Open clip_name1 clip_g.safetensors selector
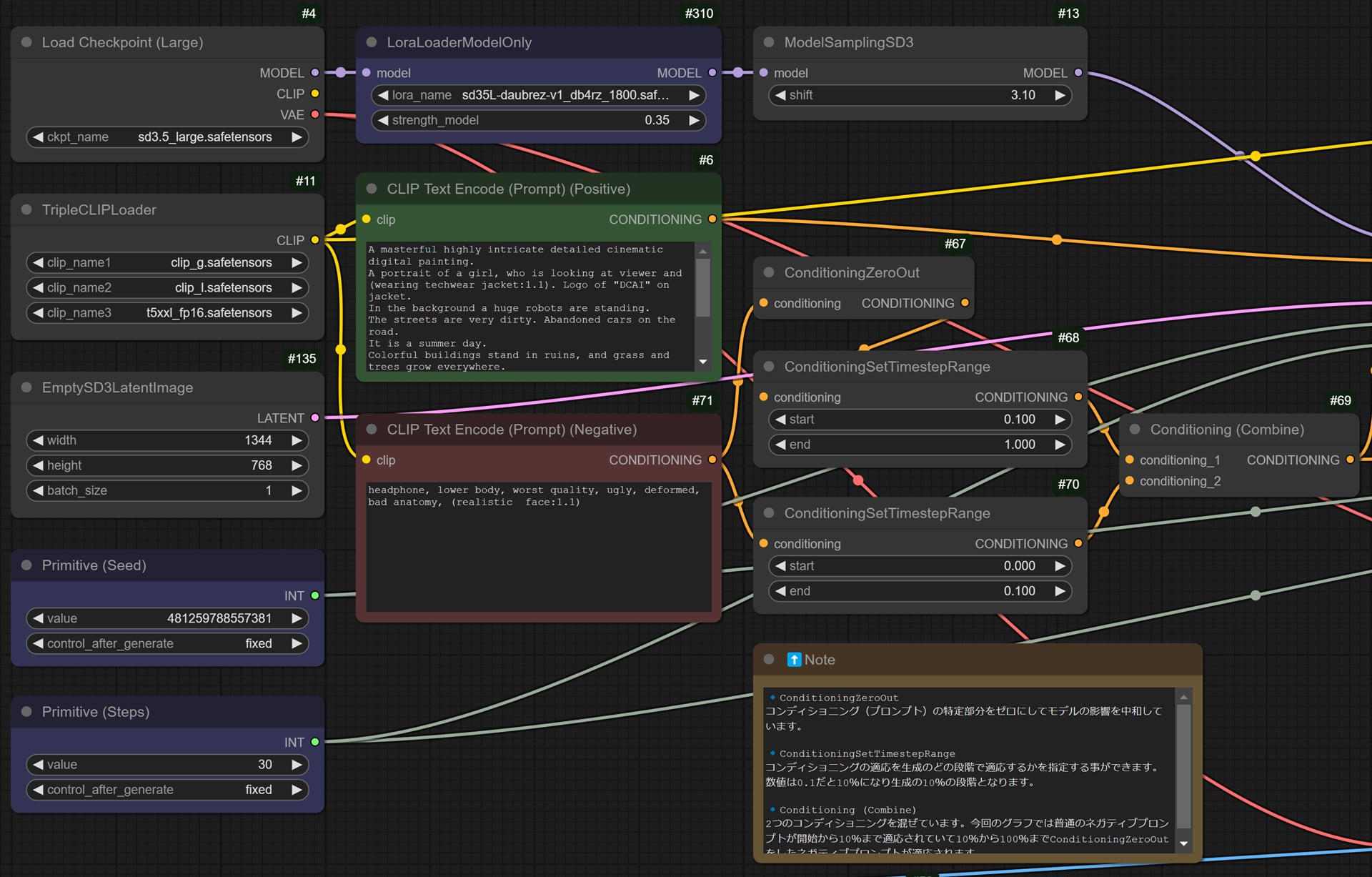The width and height of the screenshot is (1372, 877). click(167, 262)
